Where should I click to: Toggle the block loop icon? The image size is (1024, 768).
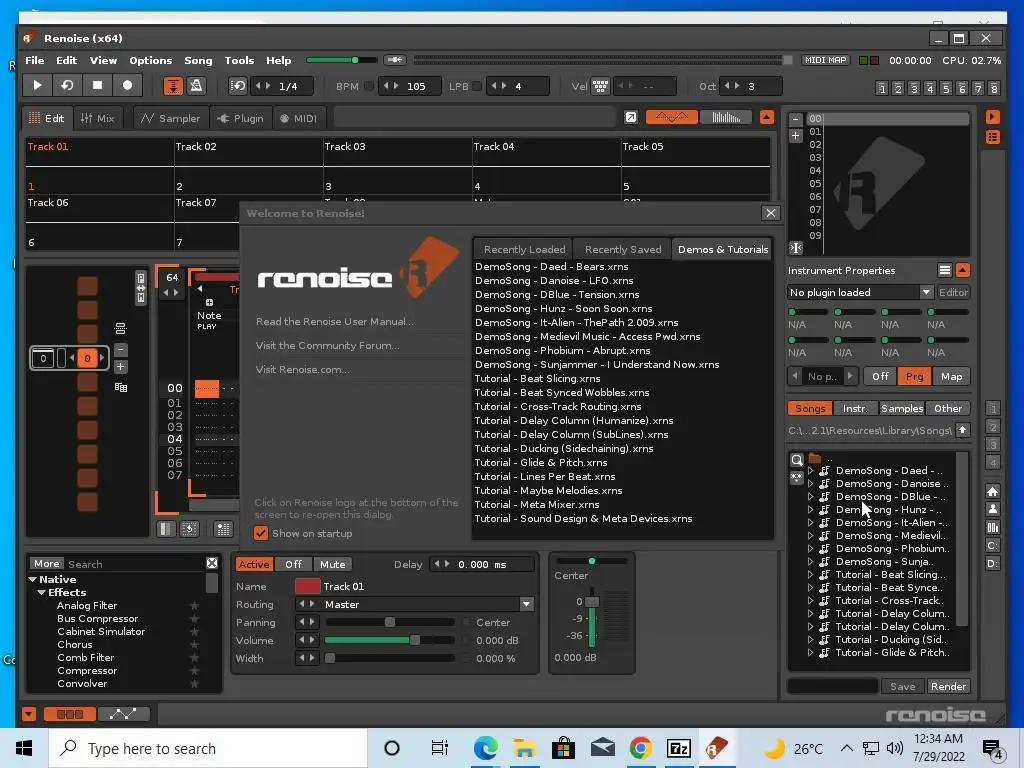238,86
